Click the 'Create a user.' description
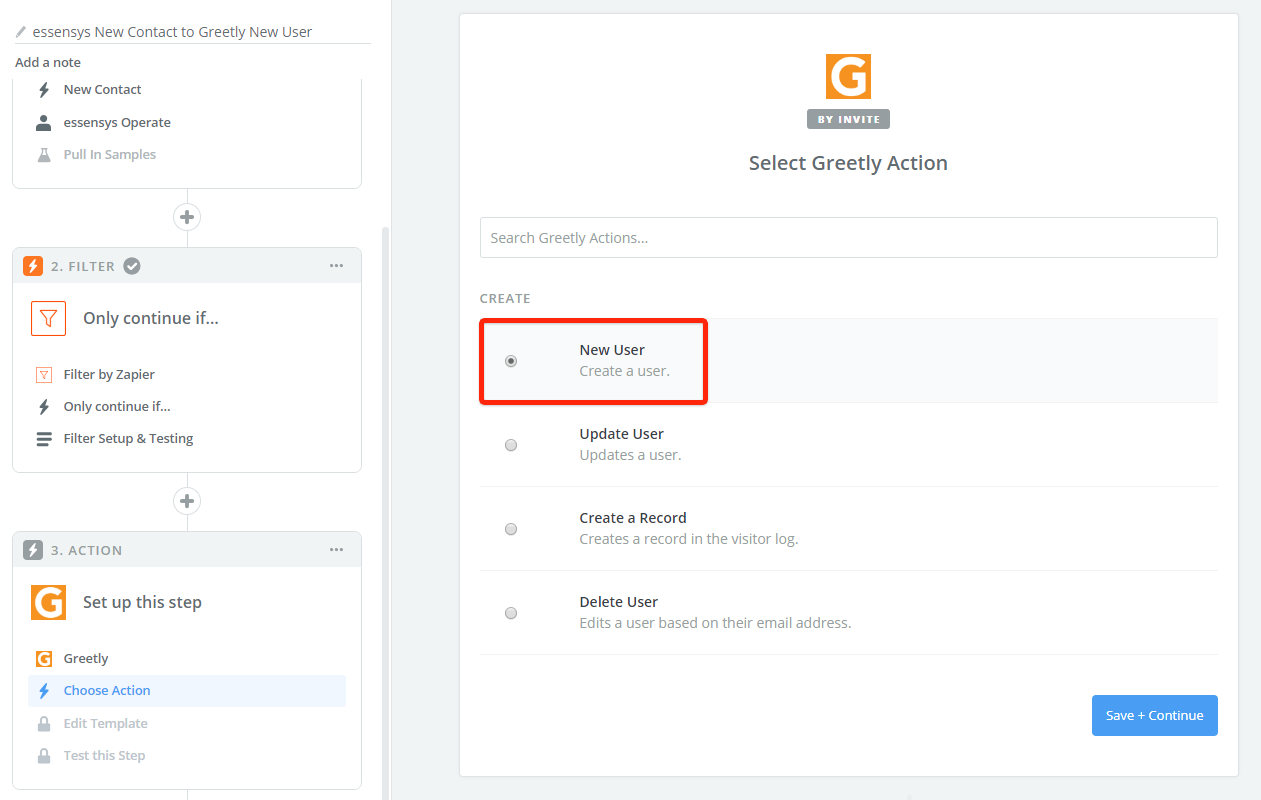 tap(624, 372)
